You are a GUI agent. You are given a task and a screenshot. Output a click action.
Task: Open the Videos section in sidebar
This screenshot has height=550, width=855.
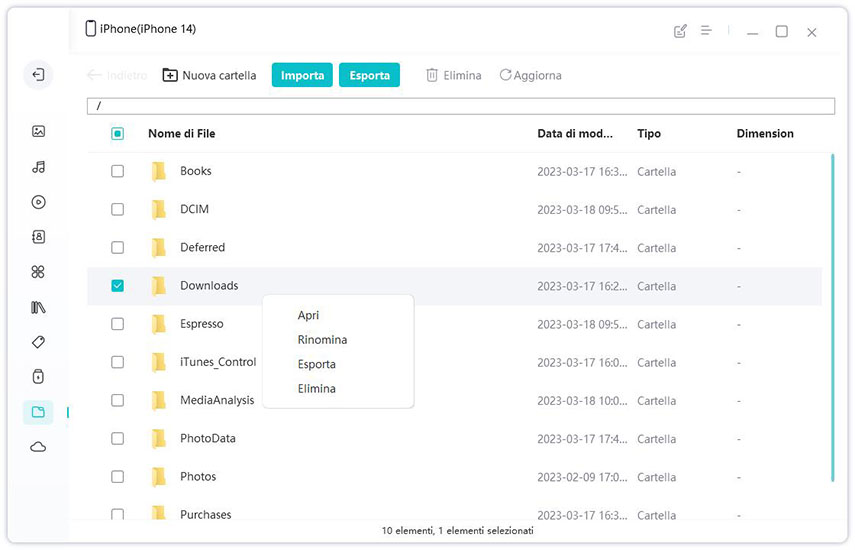coord(38,202)
